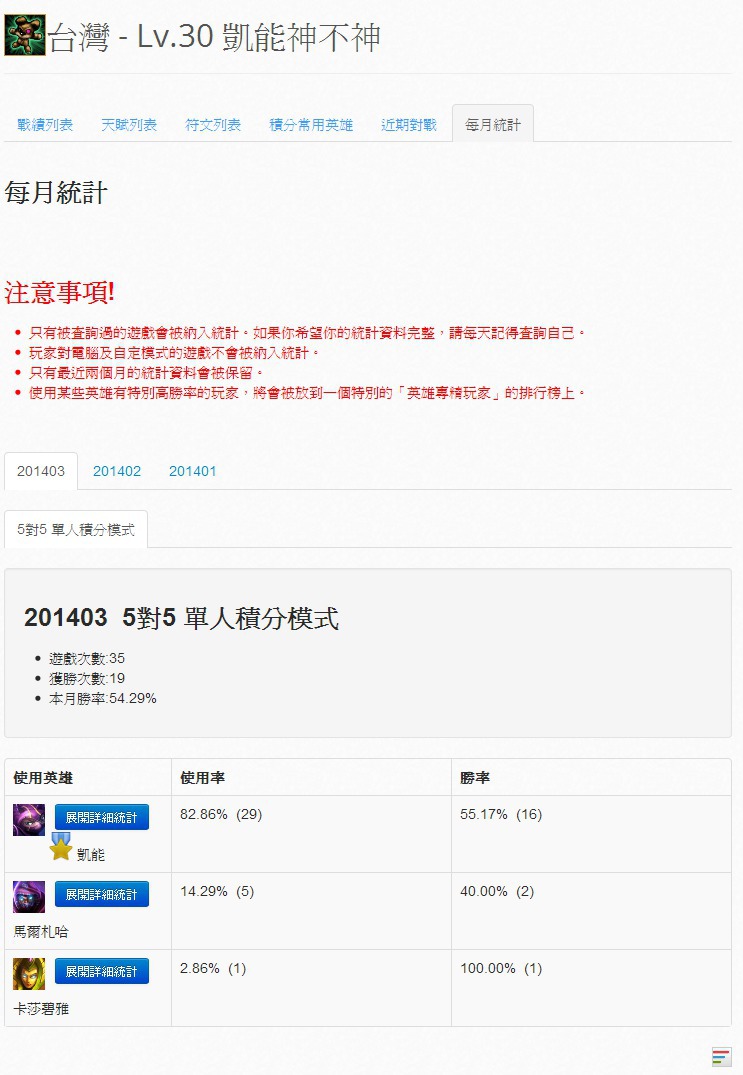Switch to the 201401 month tab
Screen dimensions: 743x1075
(x=193, y=471)
